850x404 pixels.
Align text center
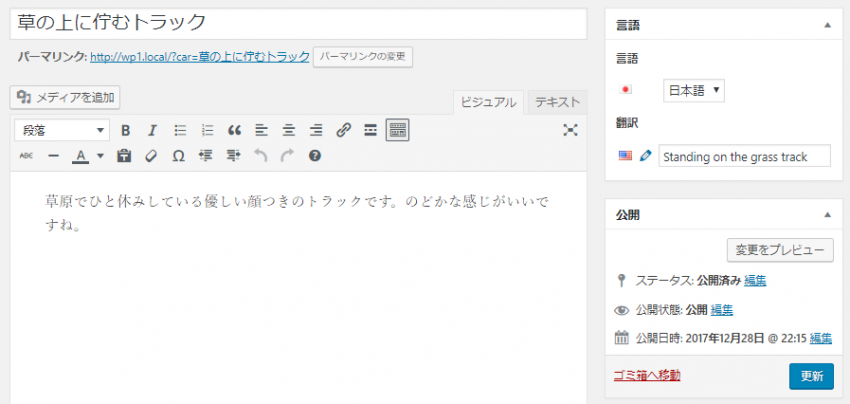click(289, 130)
